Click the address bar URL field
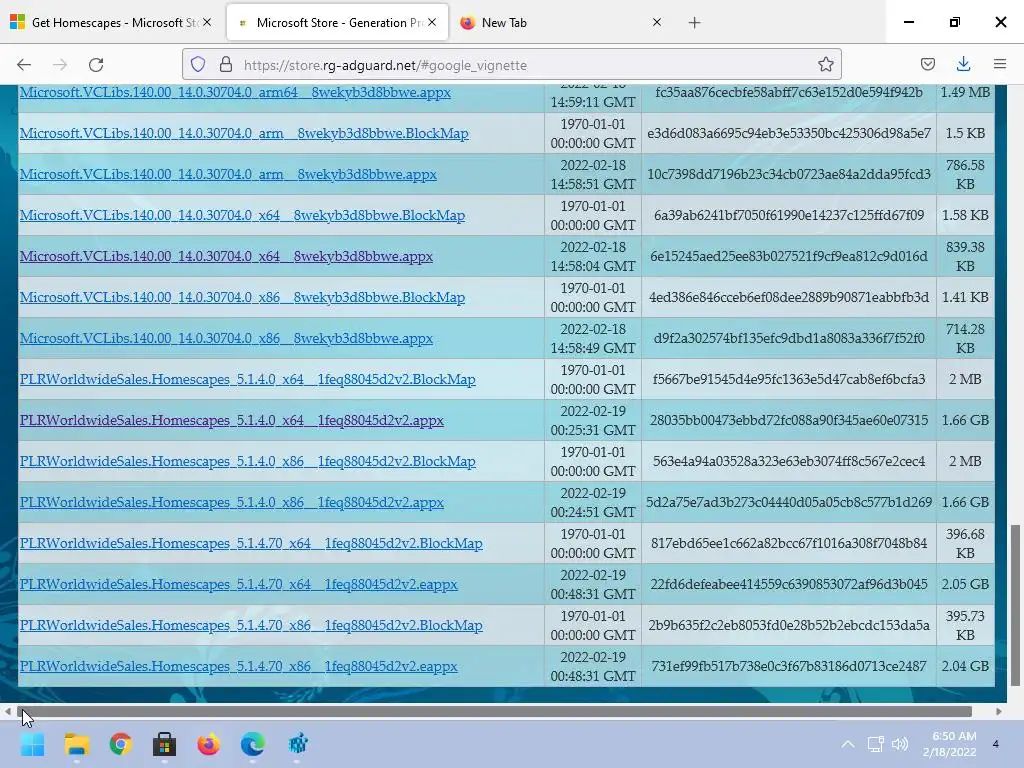 coord(511,65)
